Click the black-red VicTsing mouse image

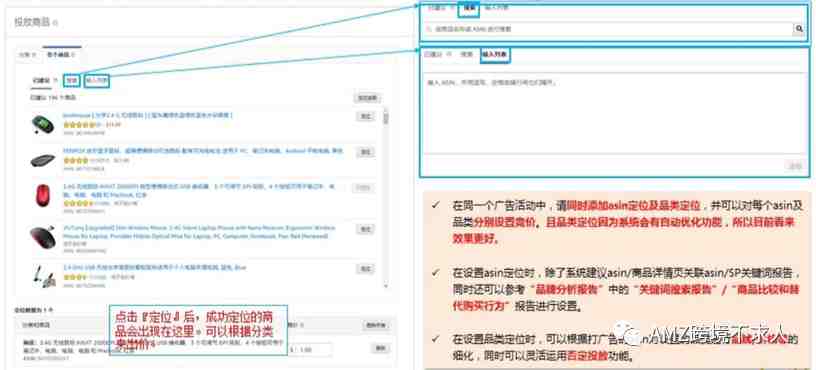[43, 237]
